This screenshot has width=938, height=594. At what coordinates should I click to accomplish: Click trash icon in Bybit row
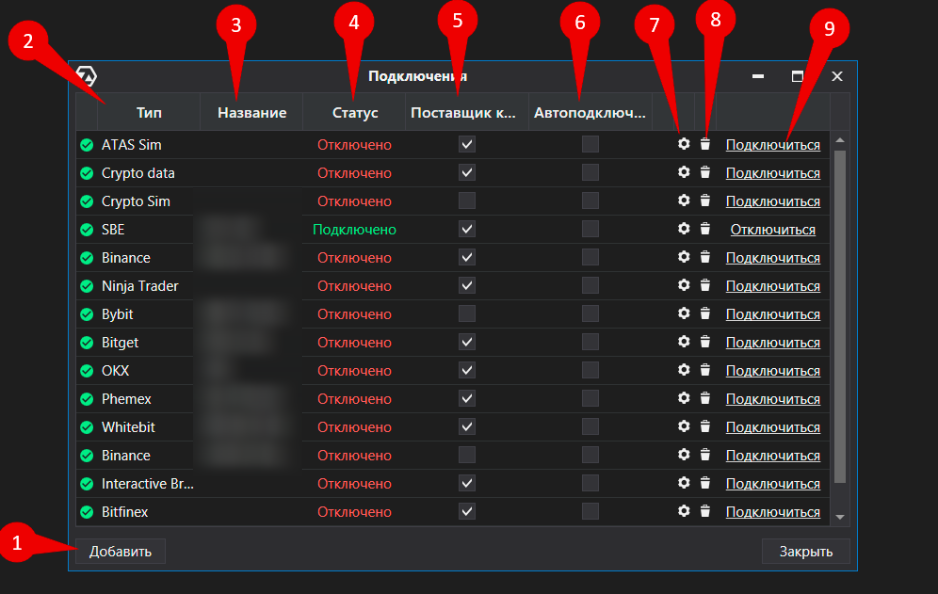pos(705,313)
